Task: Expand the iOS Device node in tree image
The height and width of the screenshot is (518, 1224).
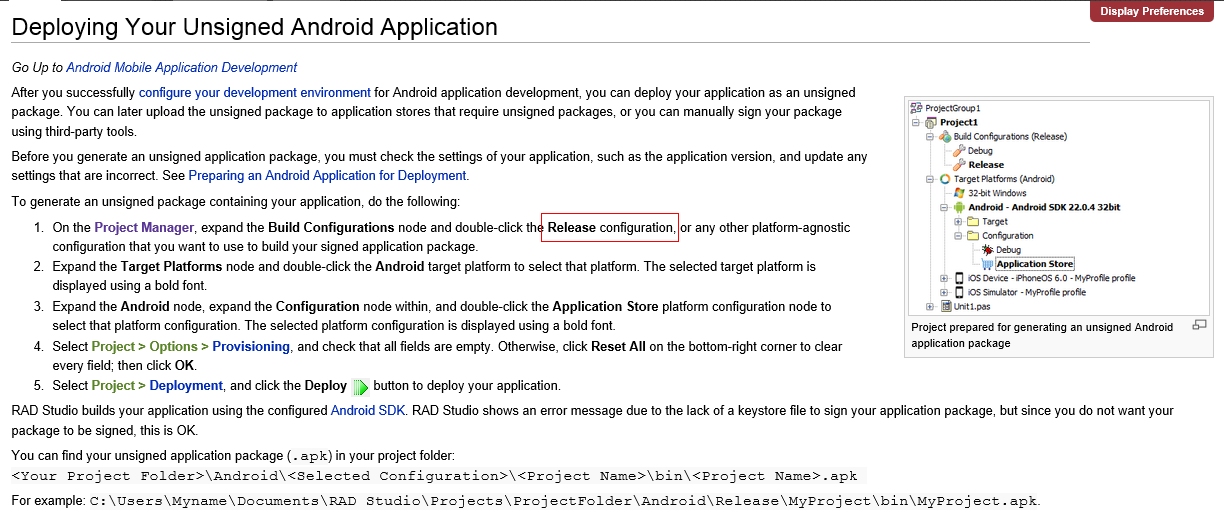Action: click(944, 278)
